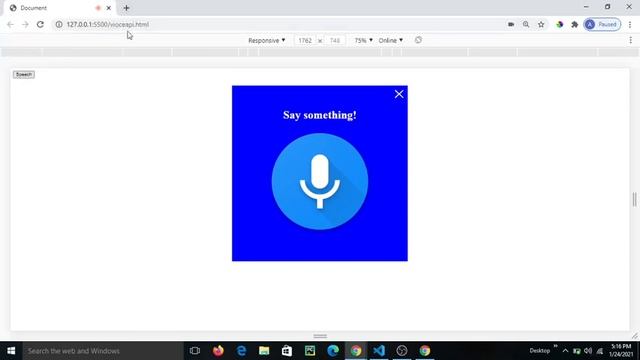Edit the viewport height field 748
This screenshot has height=360, width=640.
[x=335, y=40]
